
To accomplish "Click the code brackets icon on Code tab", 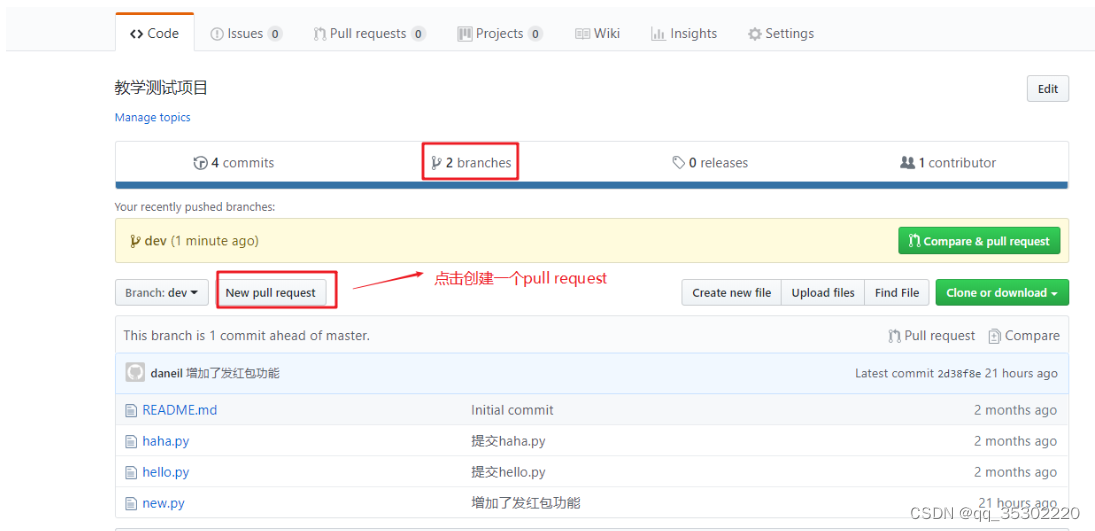I will click(137, 33).
